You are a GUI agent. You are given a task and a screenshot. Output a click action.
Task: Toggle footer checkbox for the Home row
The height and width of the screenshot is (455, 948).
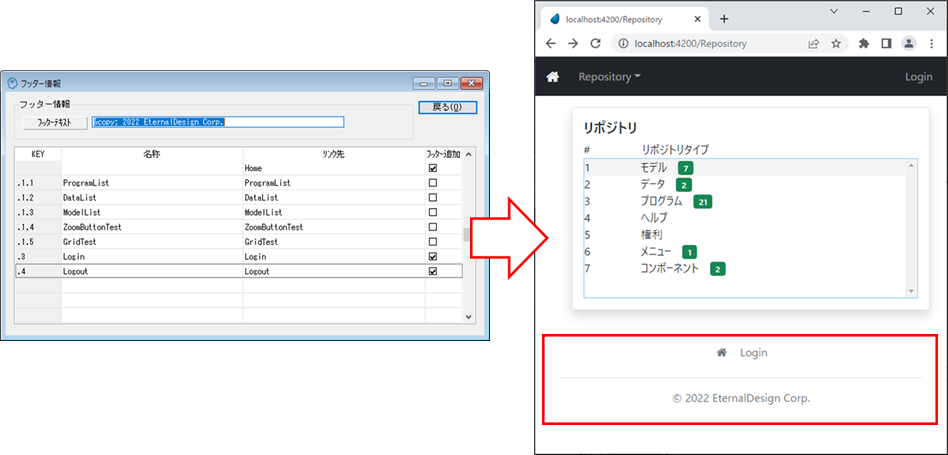point(432,169)
